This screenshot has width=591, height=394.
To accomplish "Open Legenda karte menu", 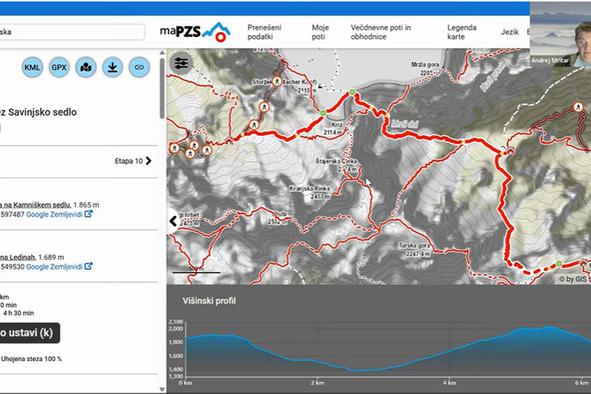I will pyautogui.click(x=462, y=32).
